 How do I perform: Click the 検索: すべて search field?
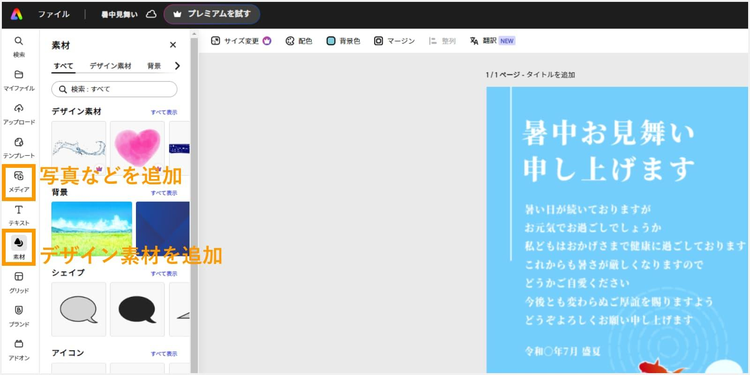pos(114,89)
